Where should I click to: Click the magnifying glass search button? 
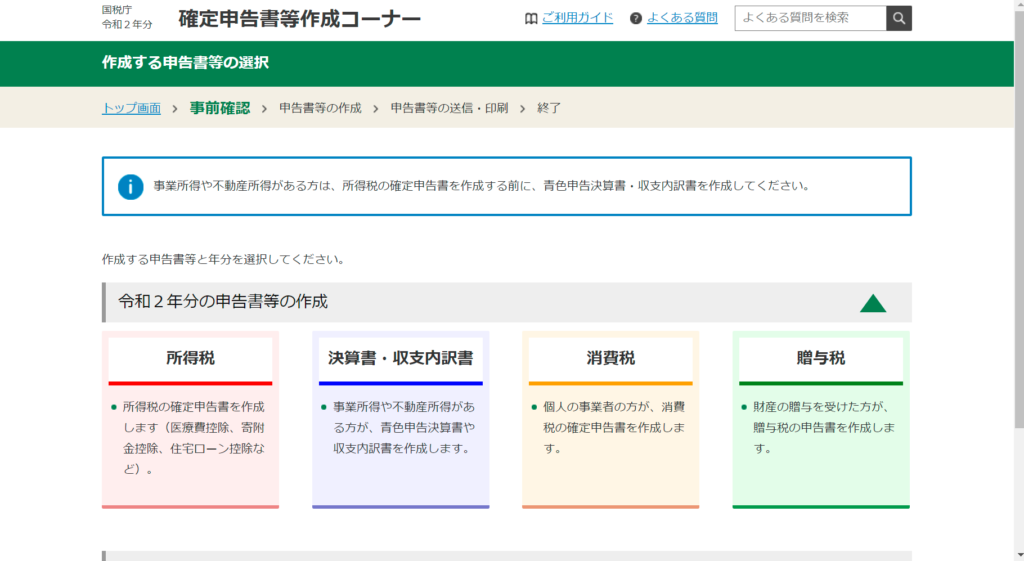(899, 18)
